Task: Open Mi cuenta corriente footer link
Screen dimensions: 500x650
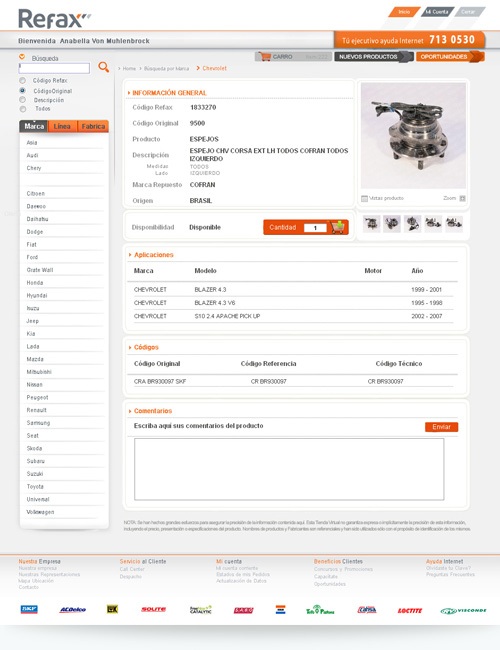Action: (237, 568)
